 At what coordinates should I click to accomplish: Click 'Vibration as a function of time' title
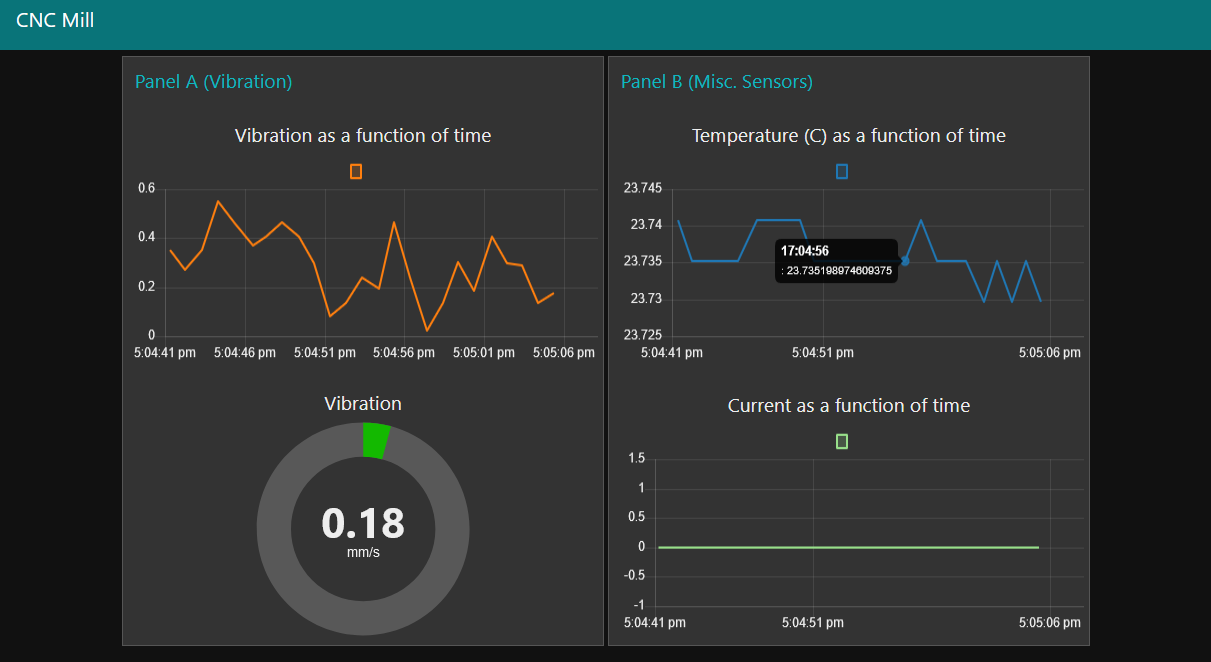(363, 135)
